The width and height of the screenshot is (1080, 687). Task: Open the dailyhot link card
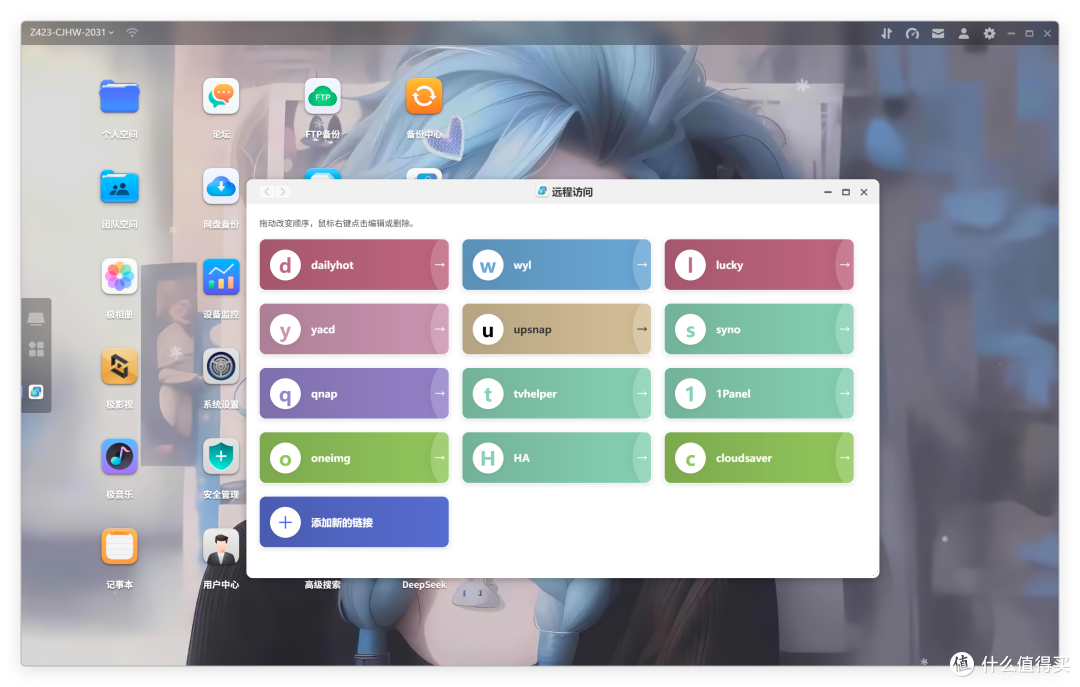click(x=354, y=265)
